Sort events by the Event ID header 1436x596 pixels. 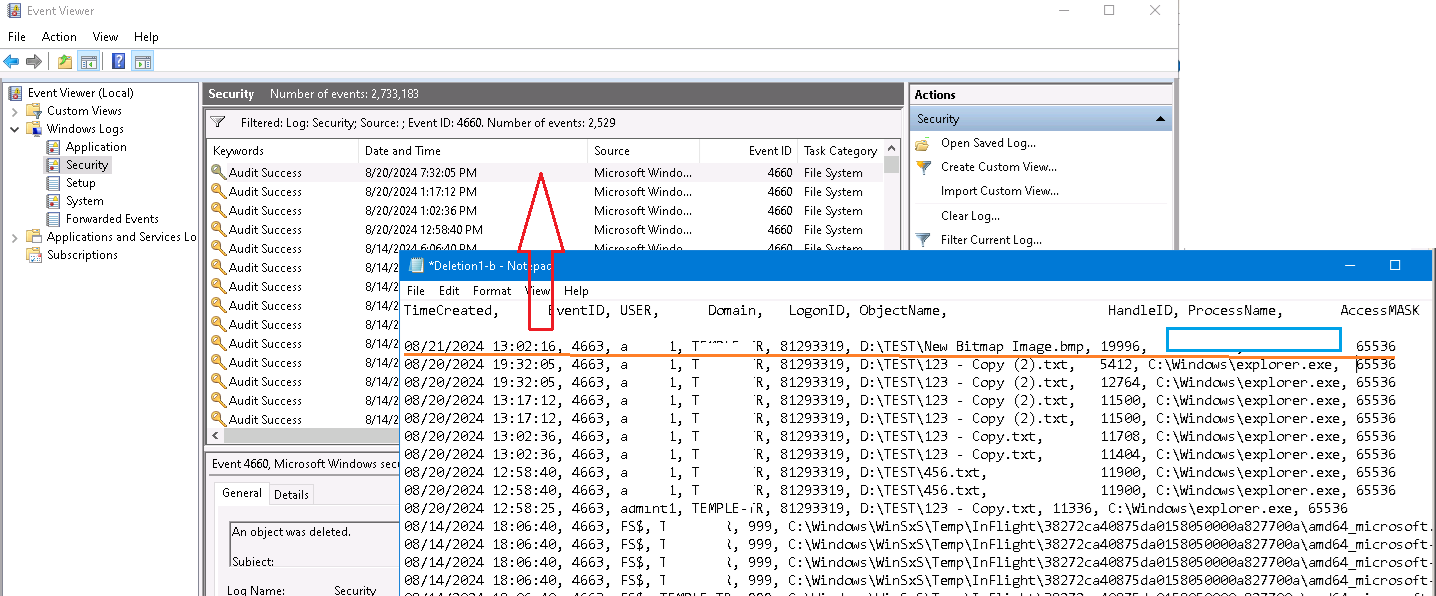tap(748, 151)
